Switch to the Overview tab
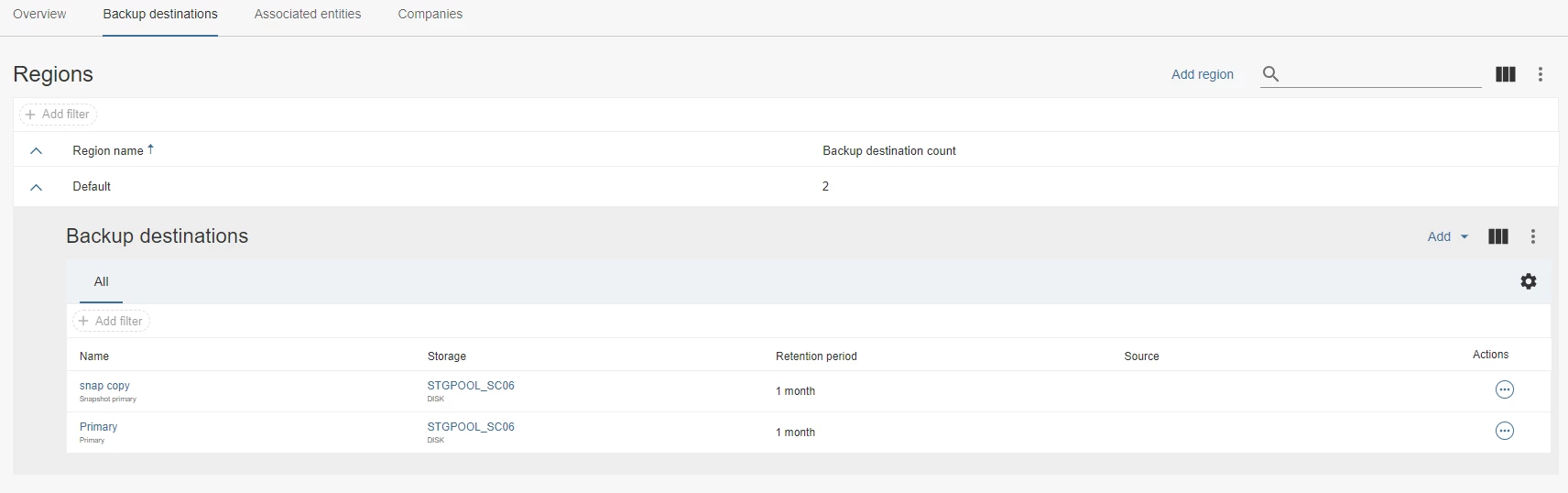Viewport: 1568px width, 493px height. coord(39,14)
